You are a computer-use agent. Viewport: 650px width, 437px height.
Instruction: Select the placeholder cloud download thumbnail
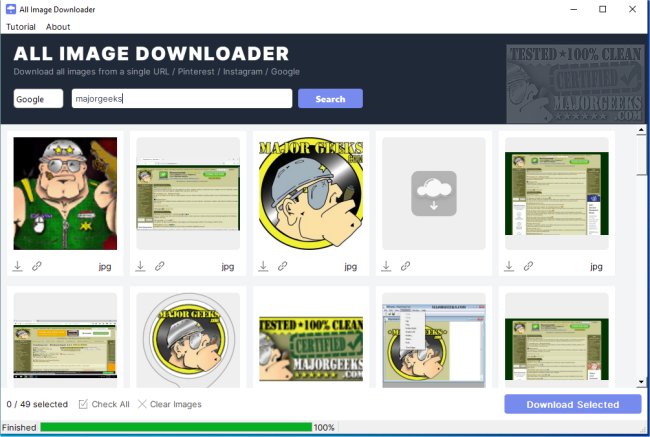[x=434, y=194]
